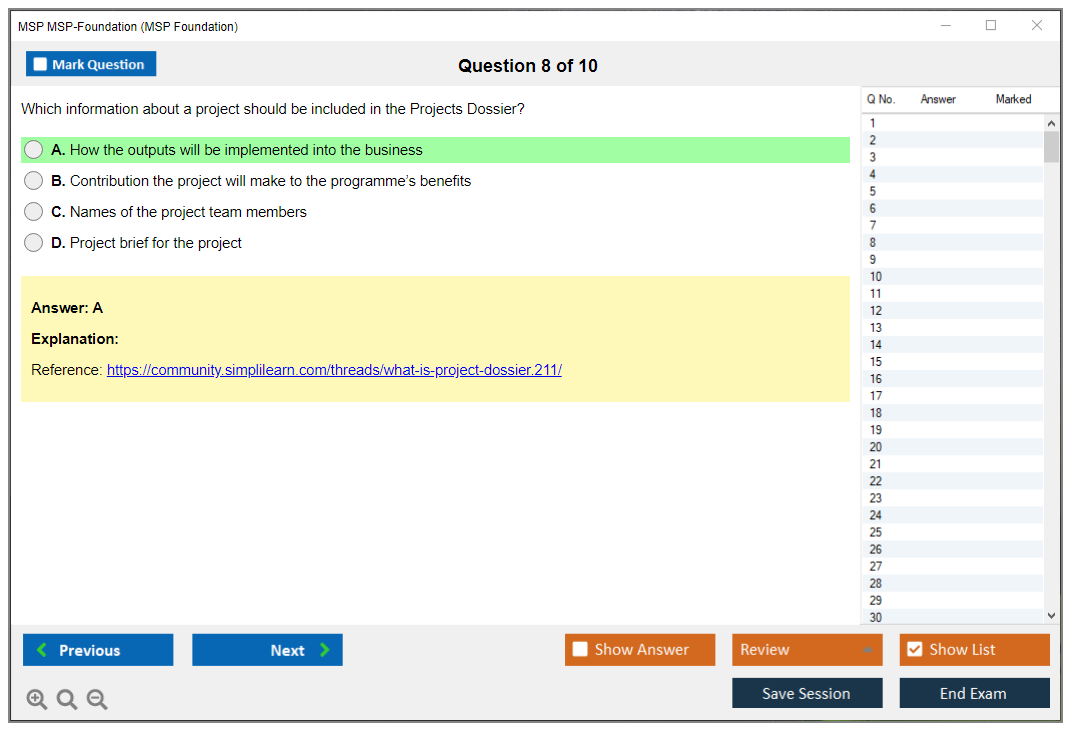Image resolution: width=1075 pixels, height=735 pixels.
Task: Enable the Show Answer checkbox
Action: (580, 650)
